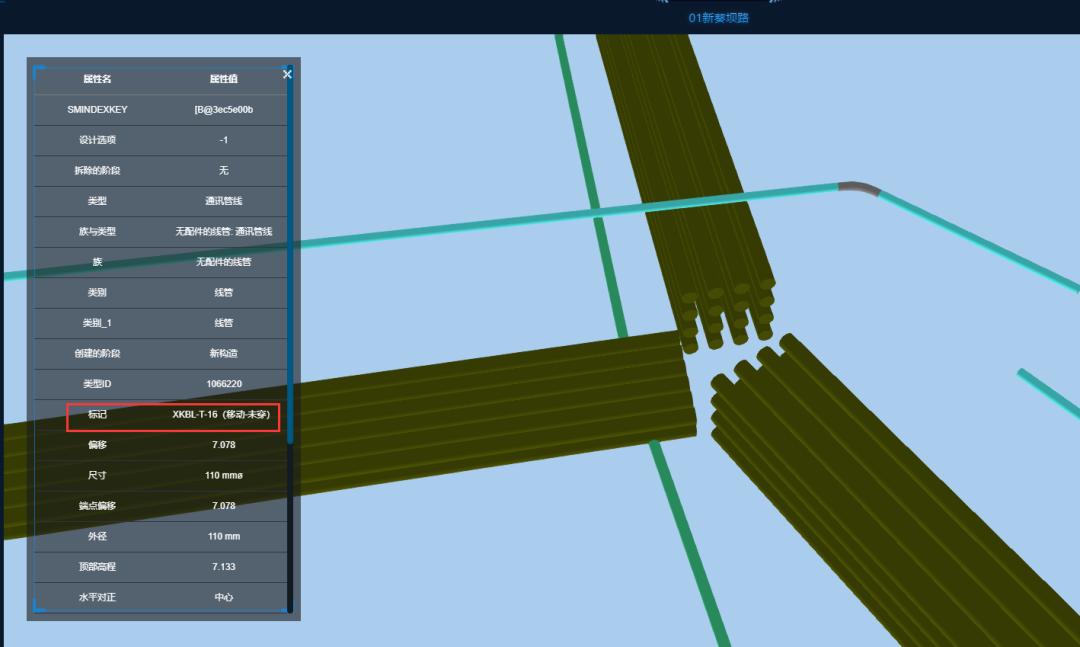
Task: Click the highlighted 标记 value XKBL-T-16
Action: 221,415
